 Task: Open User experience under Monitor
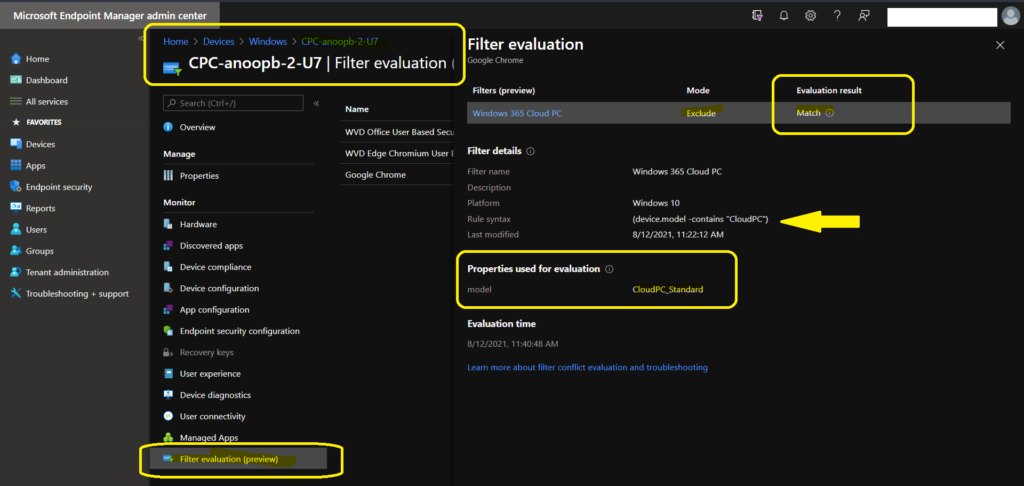(x=210, y=374)
